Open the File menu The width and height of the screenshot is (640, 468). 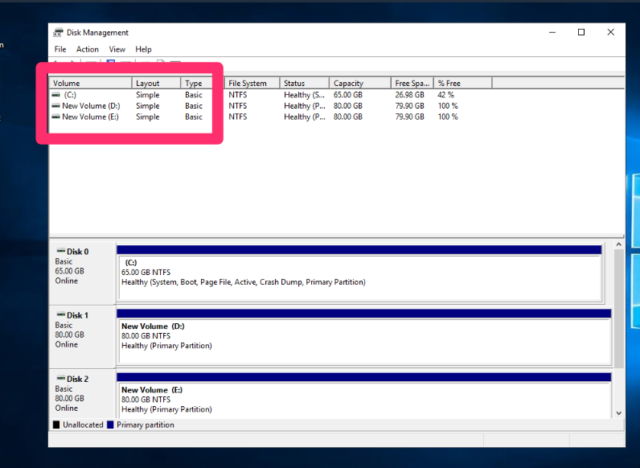tap(60, 49)
